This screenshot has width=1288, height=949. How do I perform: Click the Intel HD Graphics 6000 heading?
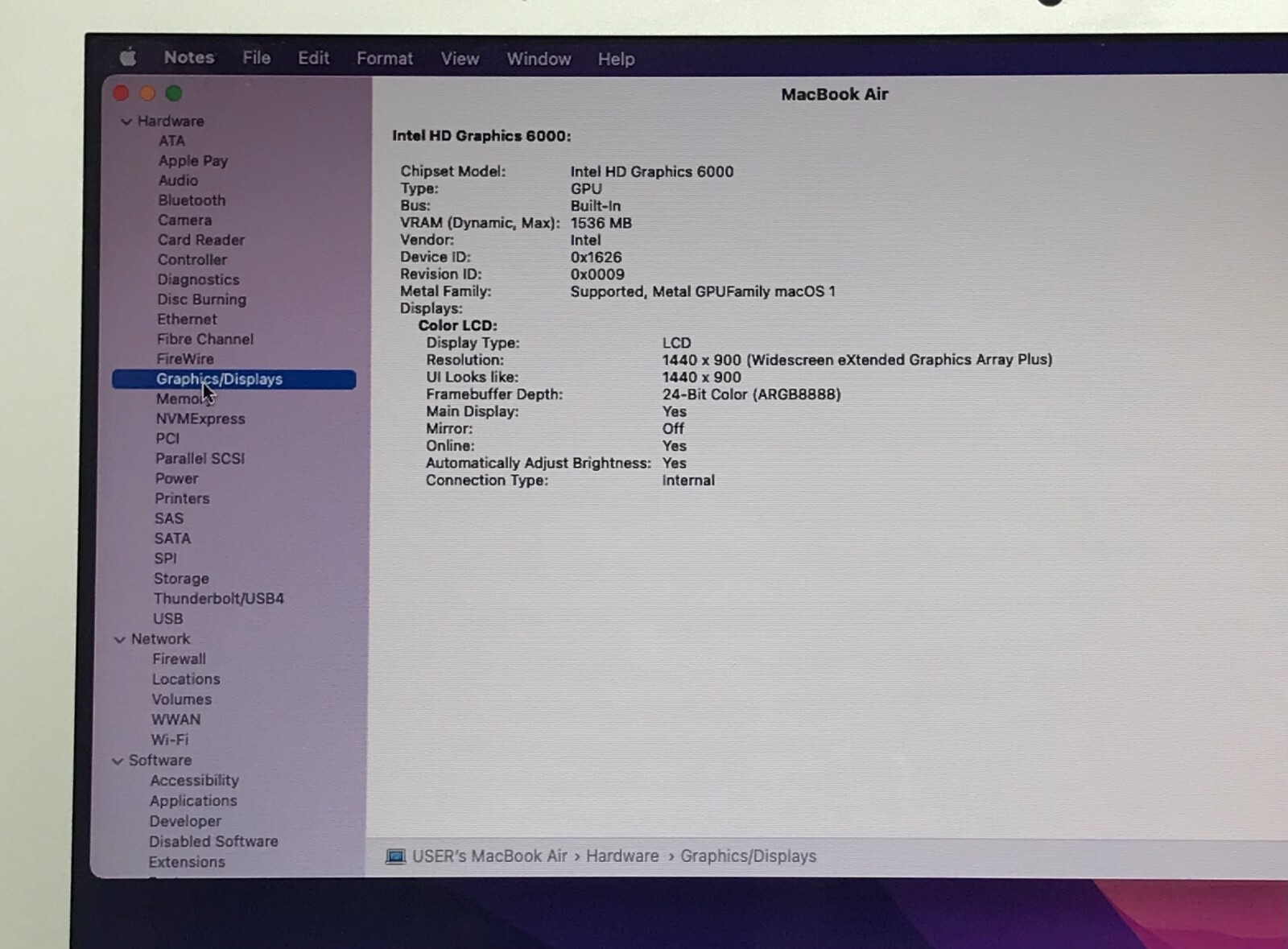[x=481, y=136]
